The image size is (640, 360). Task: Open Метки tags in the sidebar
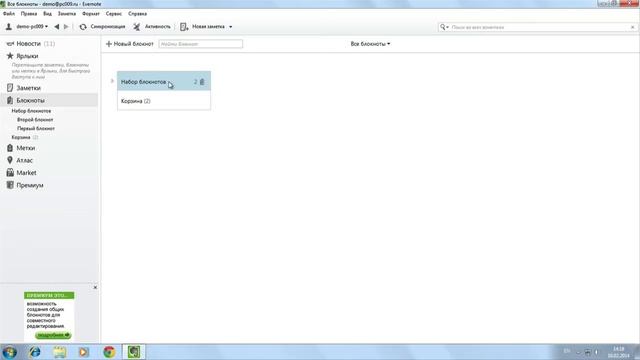25,148
